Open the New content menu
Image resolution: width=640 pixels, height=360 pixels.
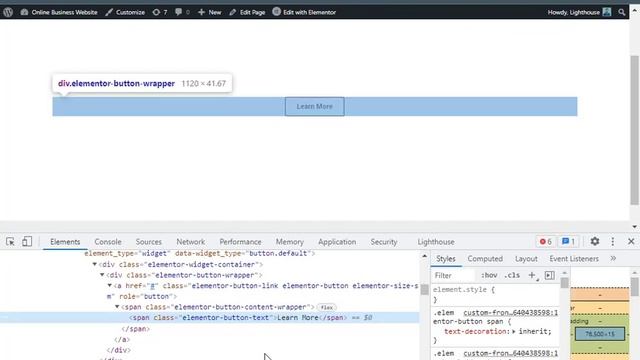[x=209, y=12]
